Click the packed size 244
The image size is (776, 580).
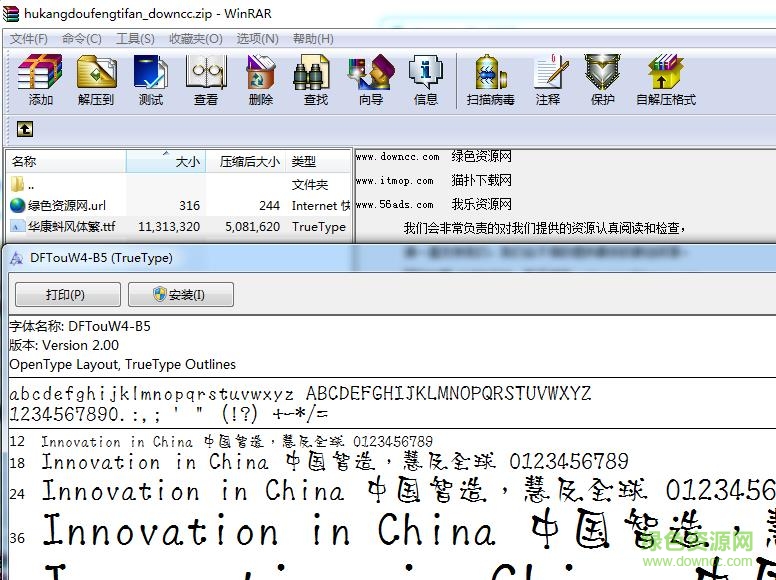pos(270,205)
